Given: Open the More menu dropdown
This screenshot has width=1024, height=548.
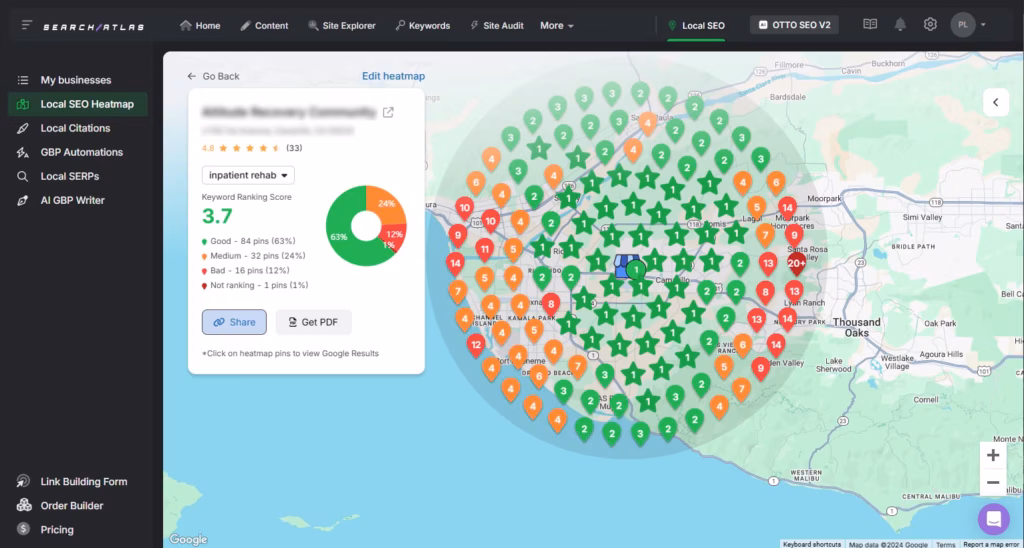Looking at the screenshot, I should tap(557, 25).
